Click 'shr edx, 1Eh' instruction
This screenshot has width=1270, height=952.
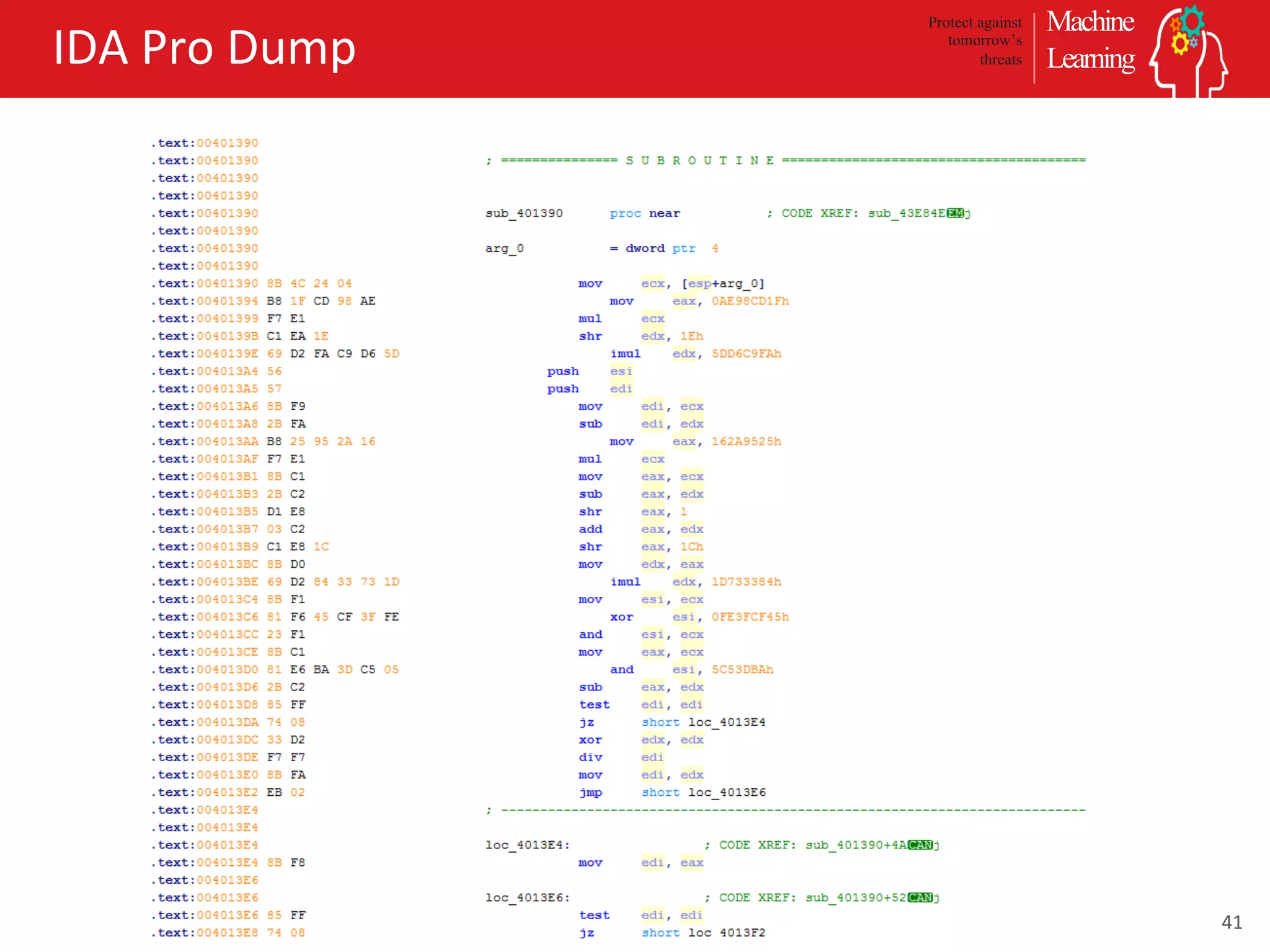641,337
